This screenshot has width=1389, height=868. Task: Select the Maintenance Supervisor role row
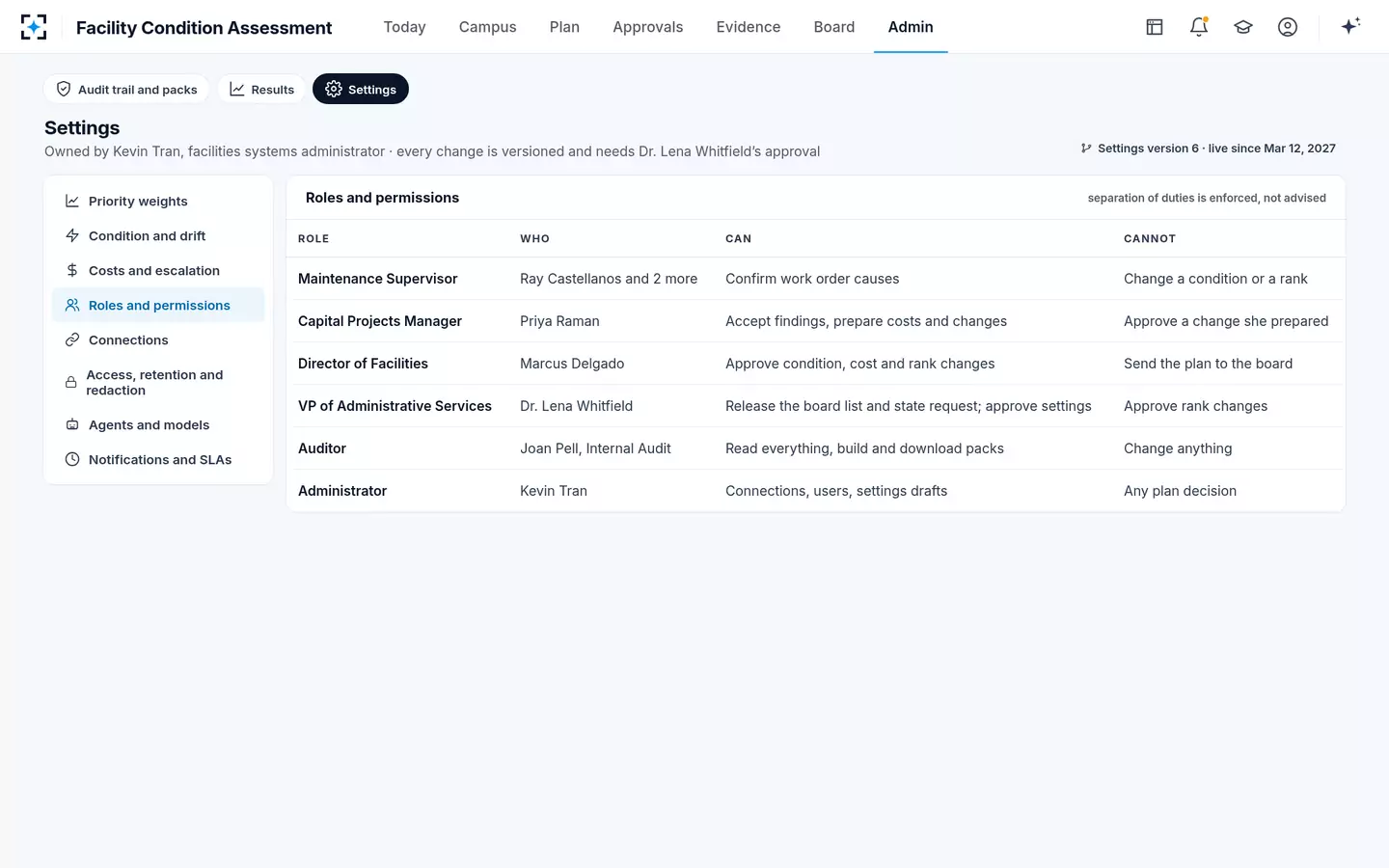pos(815,279)
